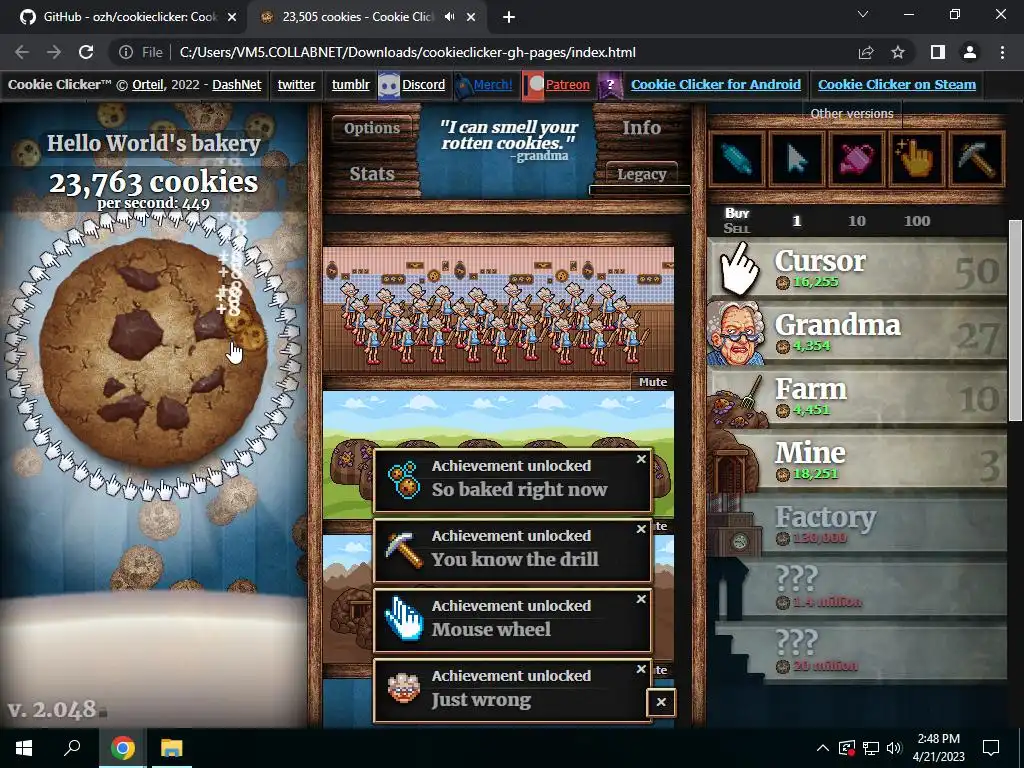Image resolution: width=1024 pixels, height=768 pixels.
Task: Open the Stats menu
Action: (372, 174)
